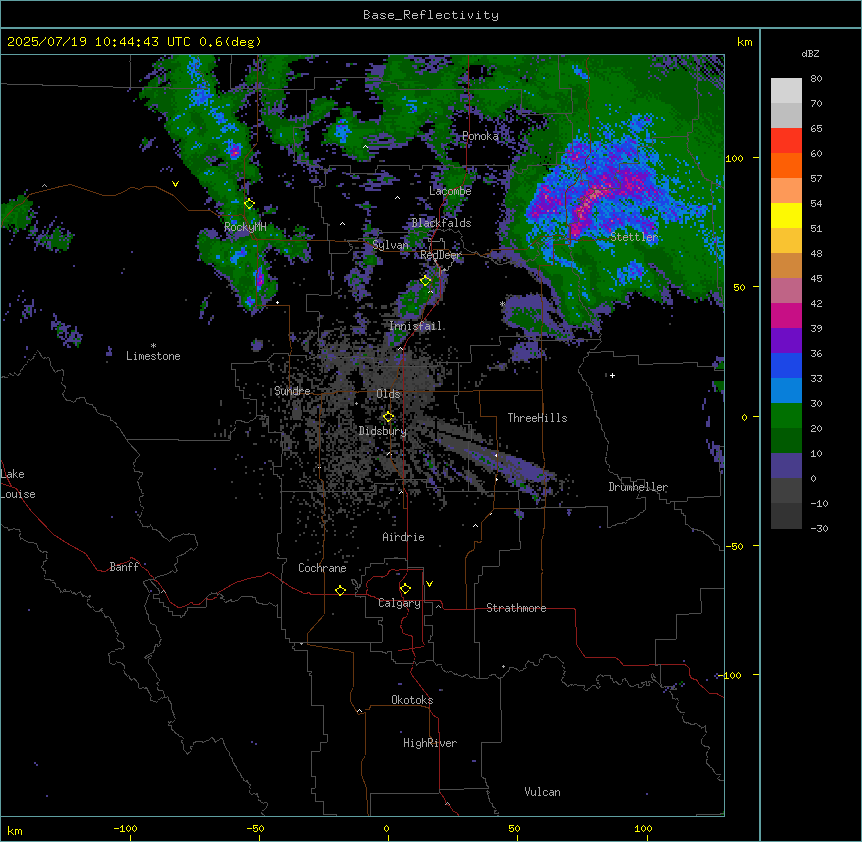Click the dBZ legend heading
This screenshot has height=842, width=862.
pyautogui.click(x=810, y=53)
